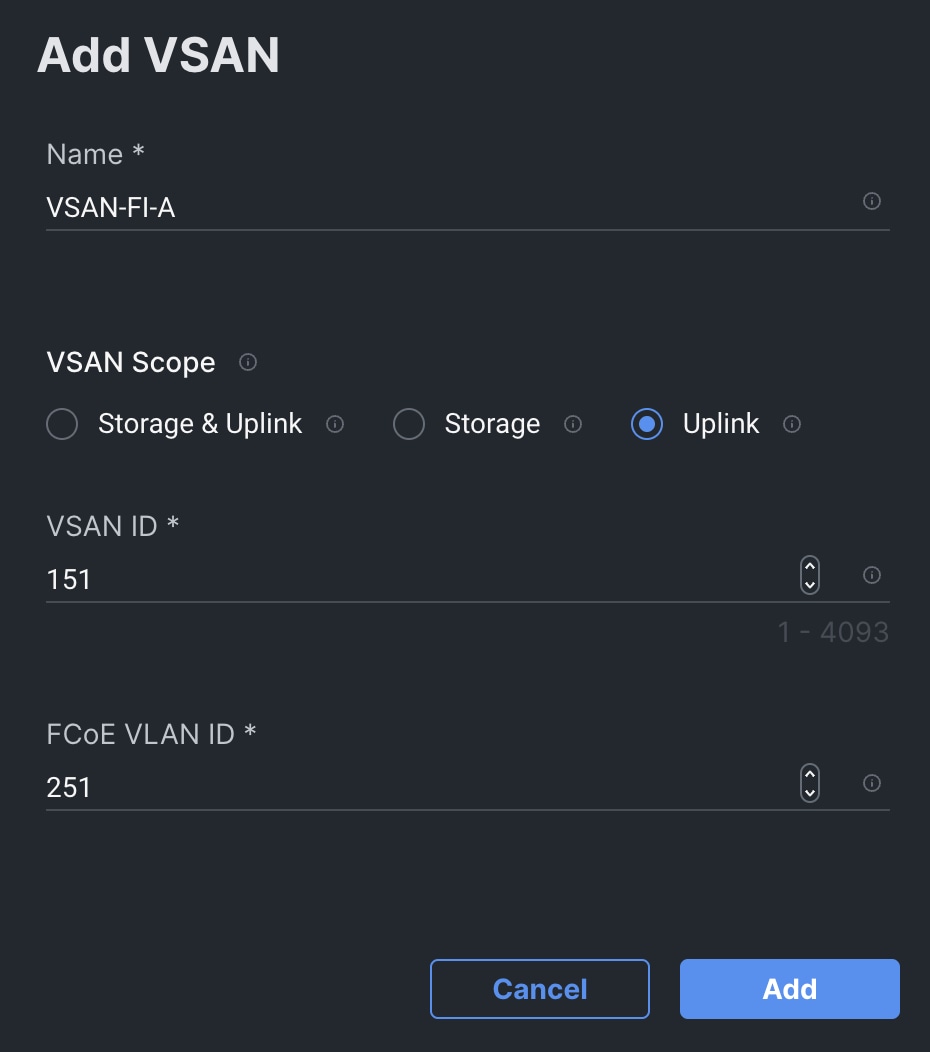
Task: Click info icon after the Uplink option
Action: pyautogui.click(x=791, y=424)
